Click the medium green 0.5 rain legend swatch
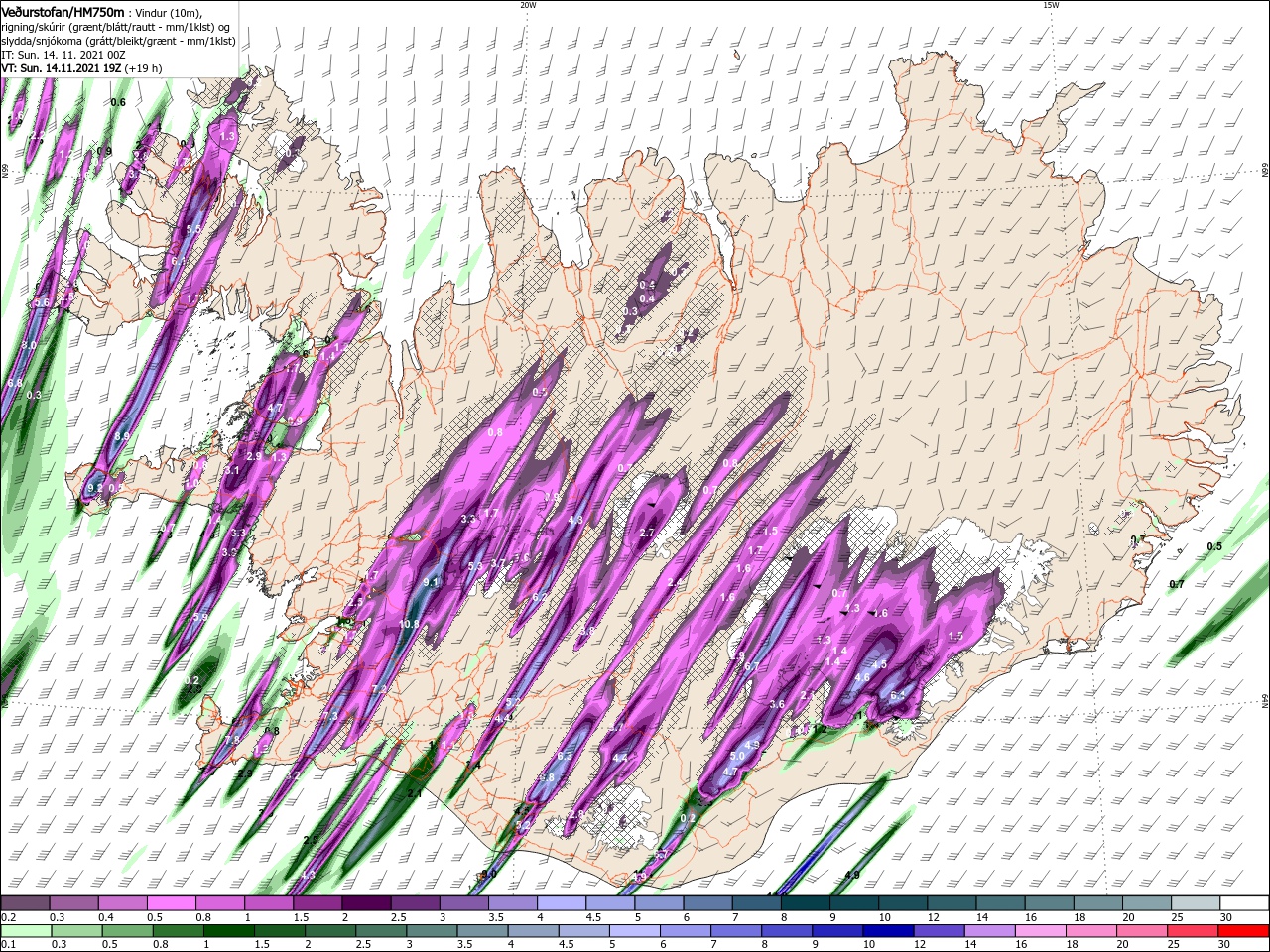Viewport: 1270px width, 952px height. tap(127, 931)
